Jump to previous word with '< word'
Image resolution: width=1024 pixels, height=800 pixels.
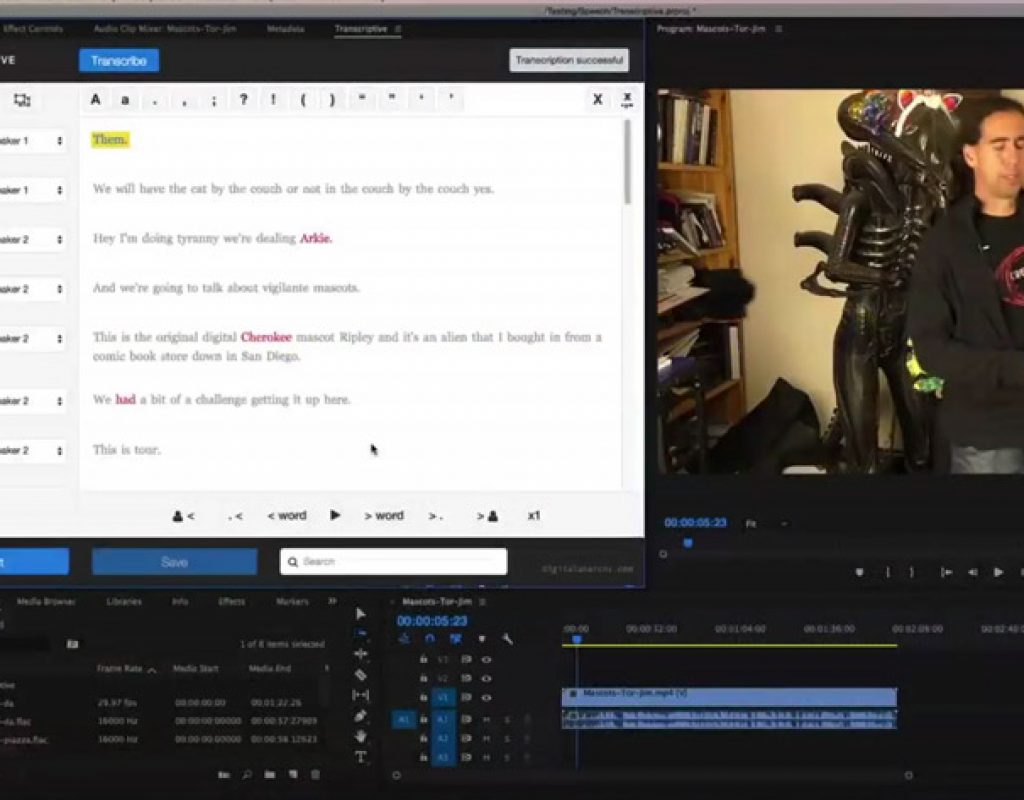[287, 516]
